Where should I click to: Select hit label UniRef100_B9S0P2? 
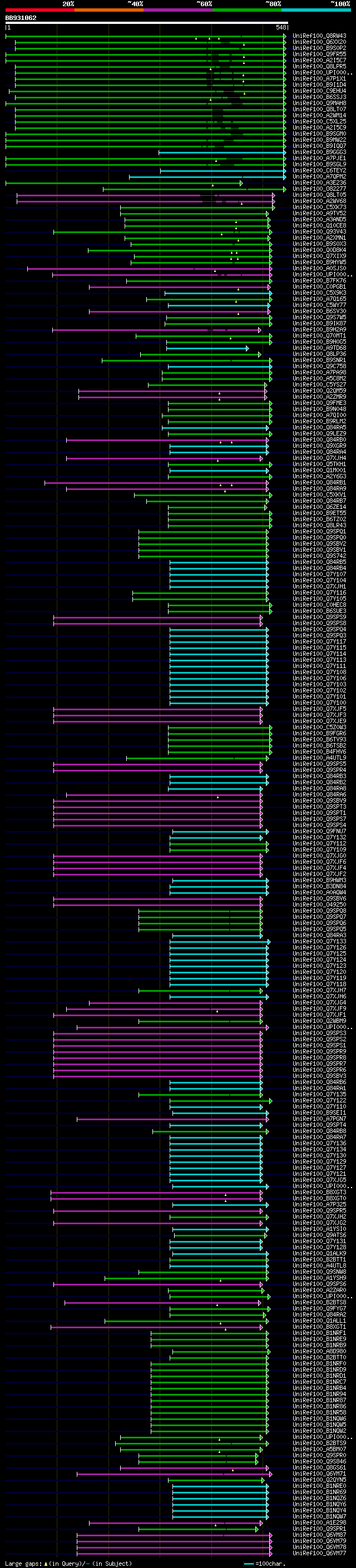(x=319, y=48)
